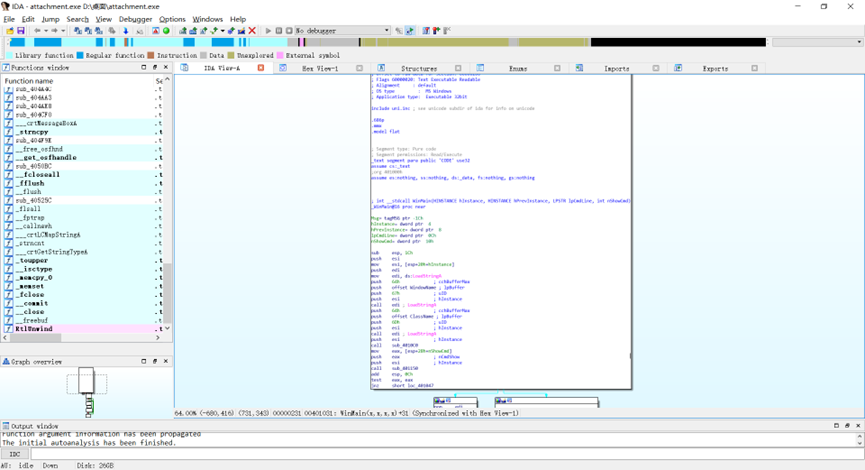
Task: Switch to the Hex View-1 tab
Action: [320, 68]
